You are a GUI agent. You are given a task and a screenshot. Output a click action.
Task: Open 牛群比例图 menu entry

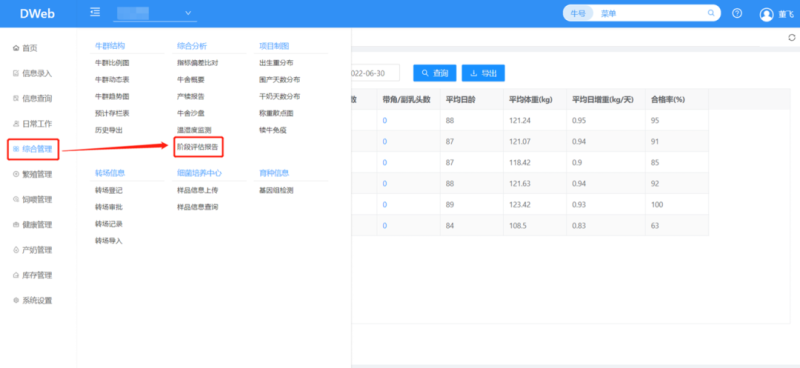(x=112, y=63)
